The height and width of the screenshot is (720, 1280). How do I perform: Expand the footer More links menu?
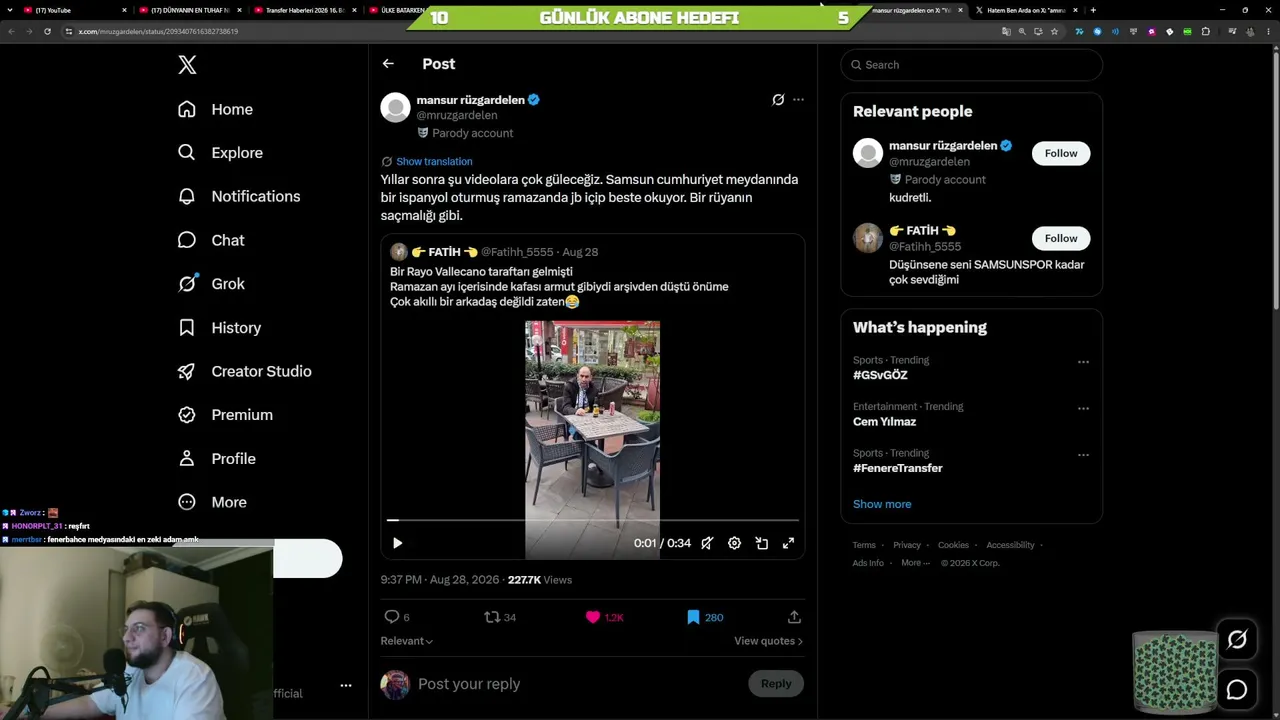915,563
